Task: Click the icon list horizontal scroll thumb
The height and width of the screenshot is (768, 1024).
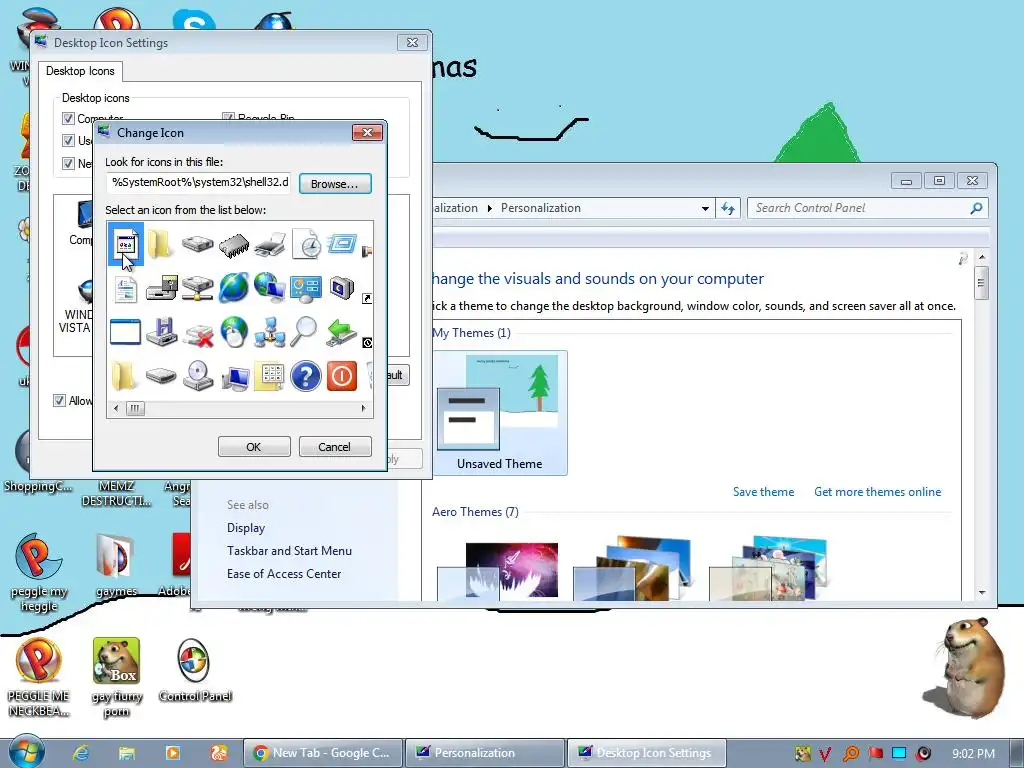Action: tap(135, 408)
